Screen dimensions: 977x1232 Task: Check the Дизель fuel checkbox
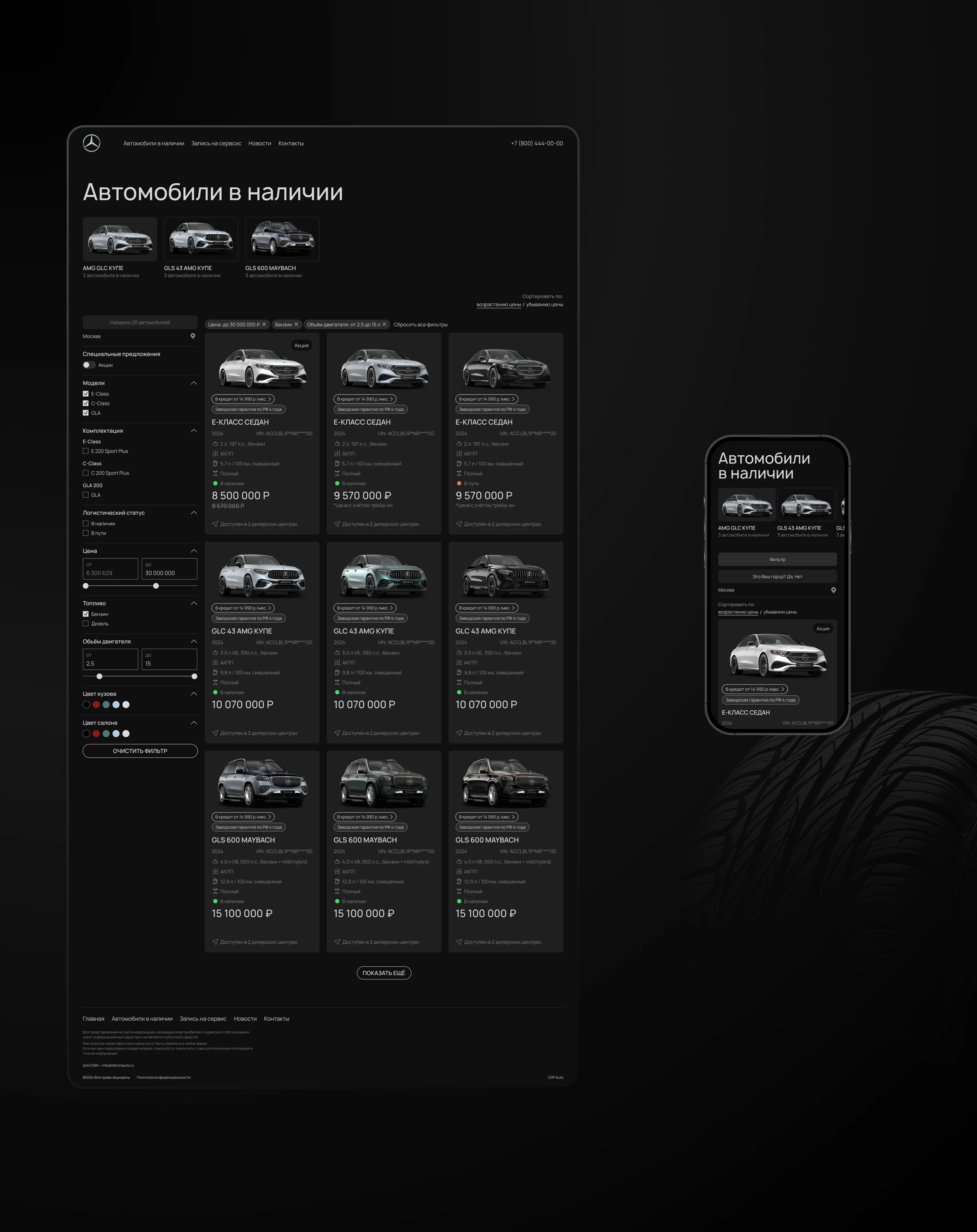86,623
